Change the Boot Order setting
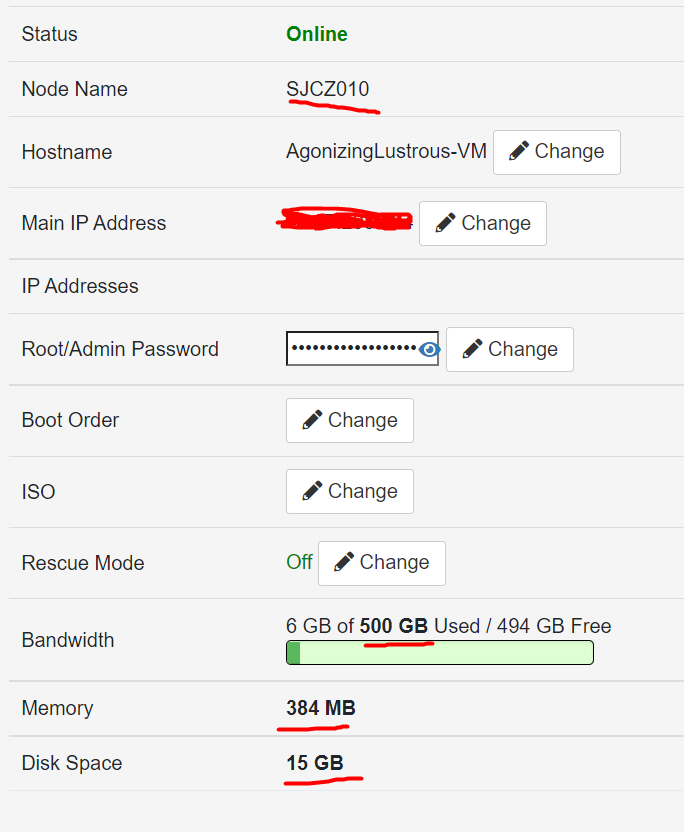The height and width of the screenshot is (832, 684). click(x=350, y=420)
